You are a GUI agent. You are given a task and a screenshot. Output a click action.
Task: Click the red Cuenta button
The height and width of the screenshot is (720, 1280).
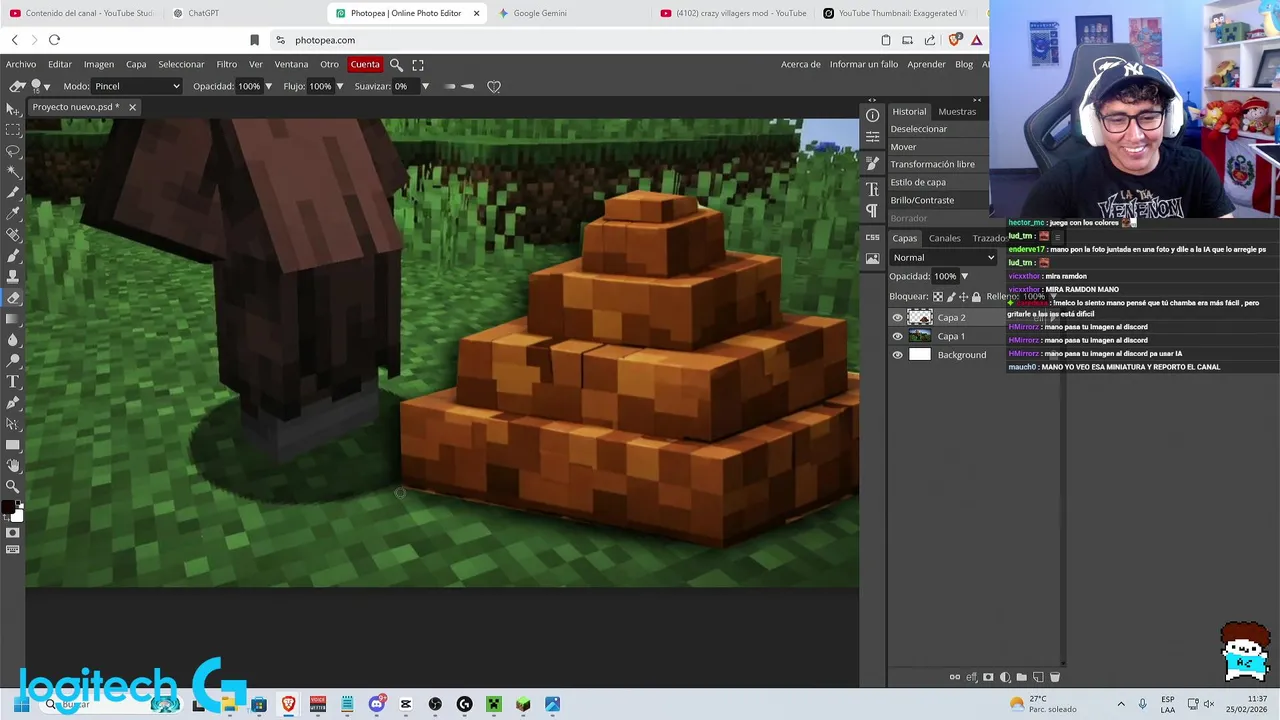(365, 64)
